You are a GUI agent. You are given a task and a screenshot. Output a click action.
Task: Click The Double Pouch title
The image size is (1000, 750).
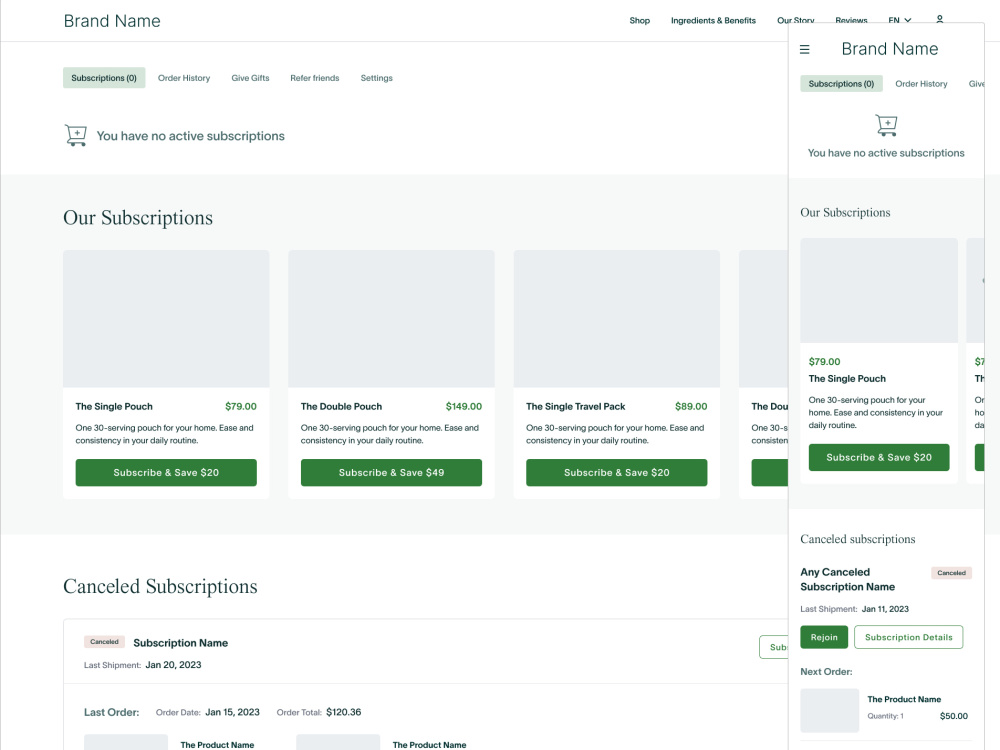point(341,406)
